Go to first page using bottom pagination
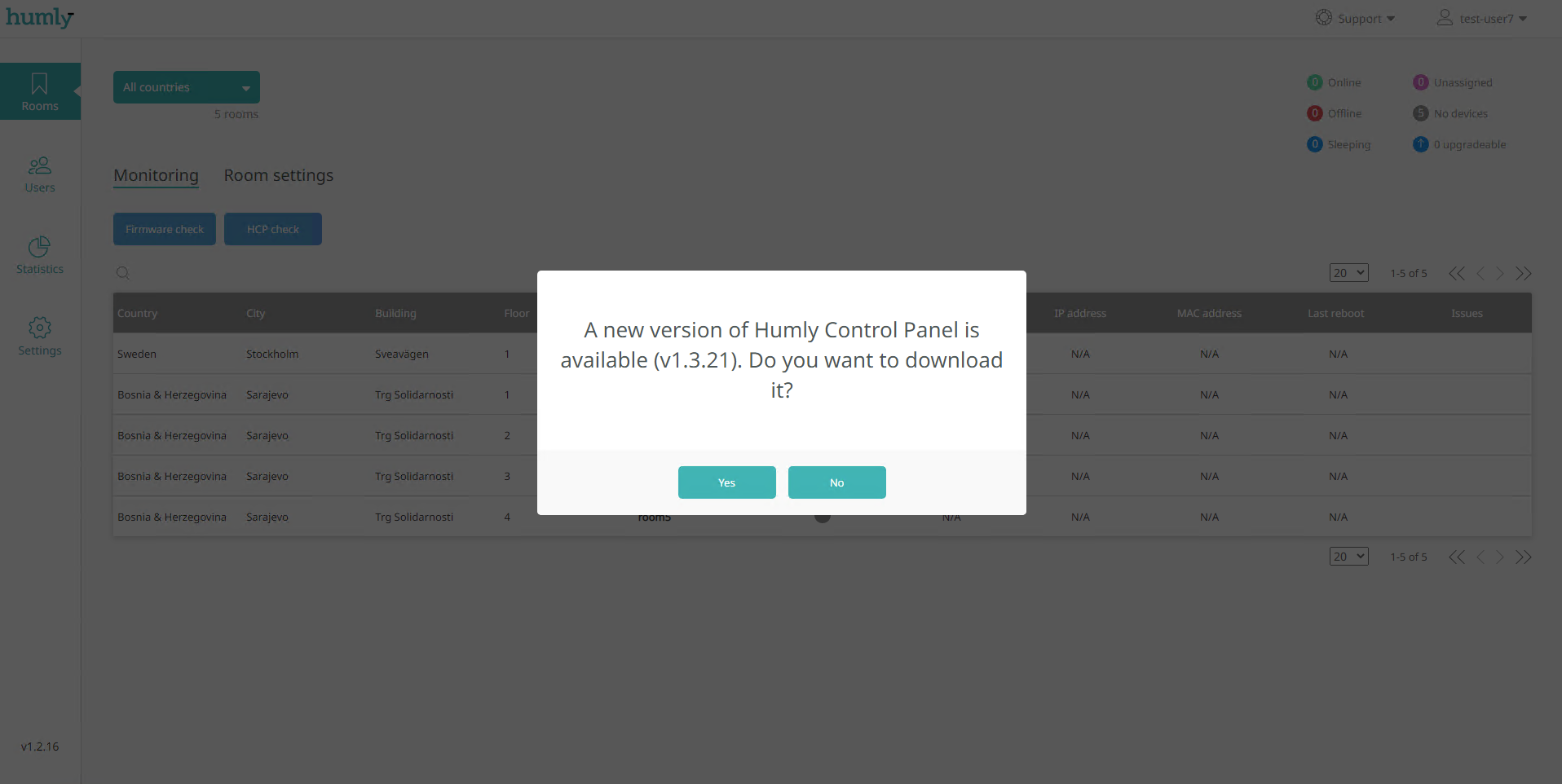Screen dimensions: 1562x784 (x=1457, y=557)
